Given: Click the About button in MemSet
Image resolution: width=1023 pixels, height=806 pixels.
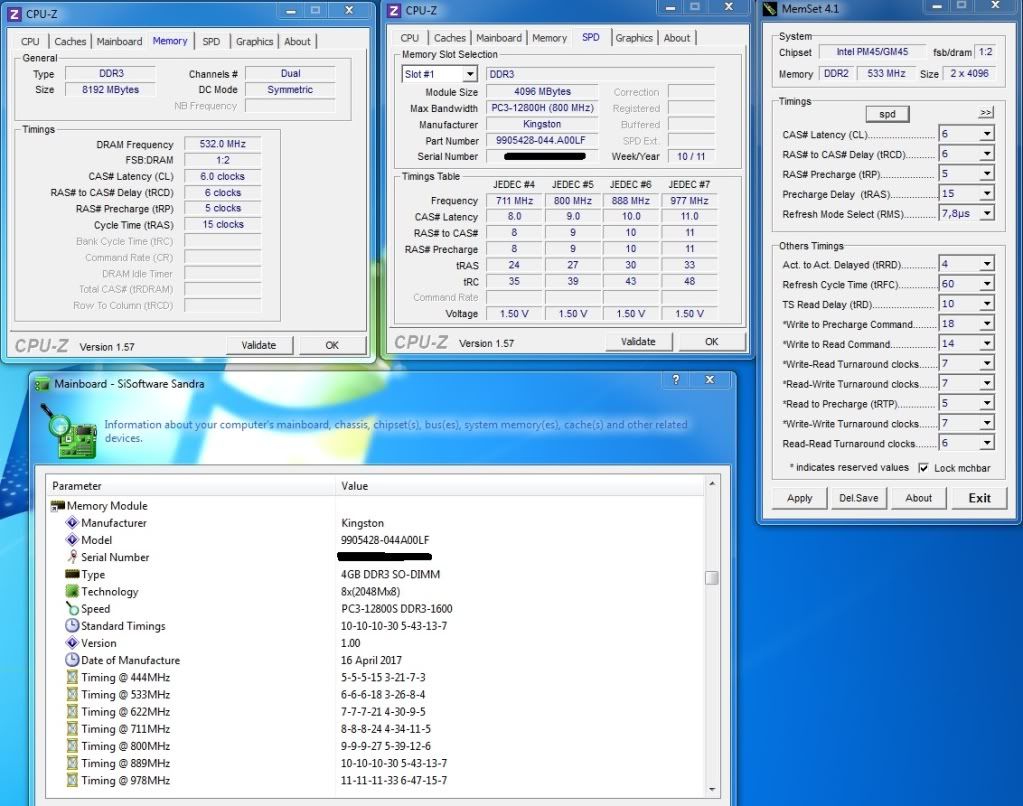Looking at the screenshot, I should point(919,498).
